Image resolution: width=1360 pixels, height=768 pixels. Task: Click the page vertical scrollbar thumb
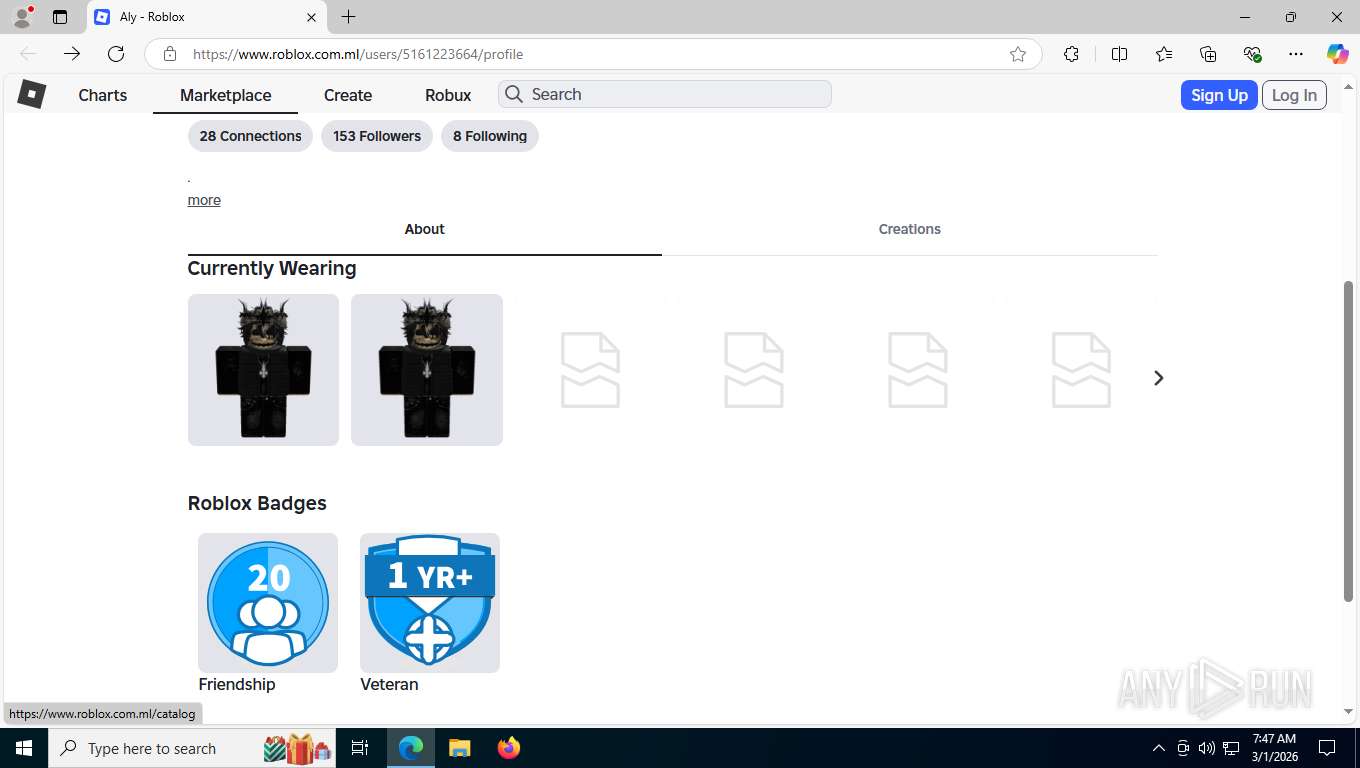pos(1347,440)
